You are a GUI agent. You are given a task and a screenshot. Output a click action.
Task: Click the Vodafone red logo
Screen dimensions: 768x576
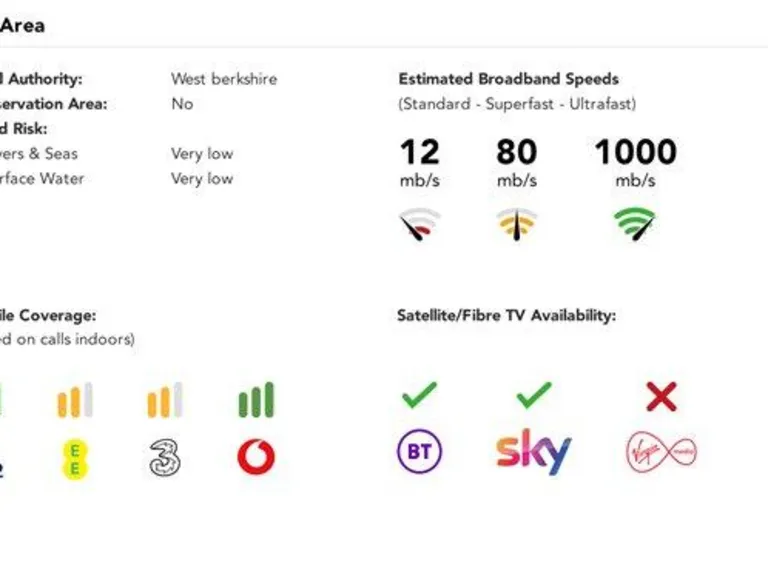256,457
